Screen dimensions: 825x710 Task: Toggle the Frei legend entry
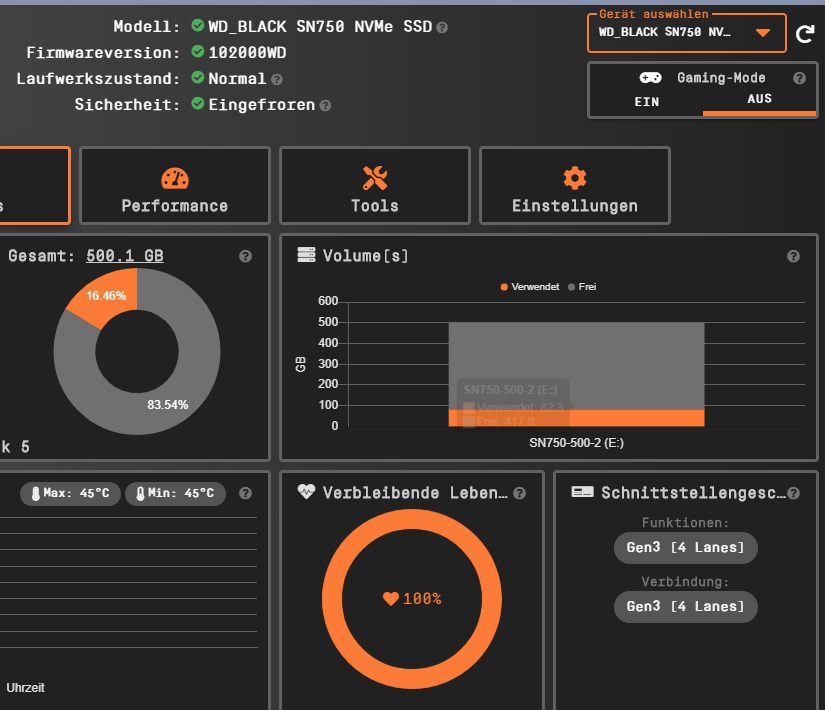(582, 287)
